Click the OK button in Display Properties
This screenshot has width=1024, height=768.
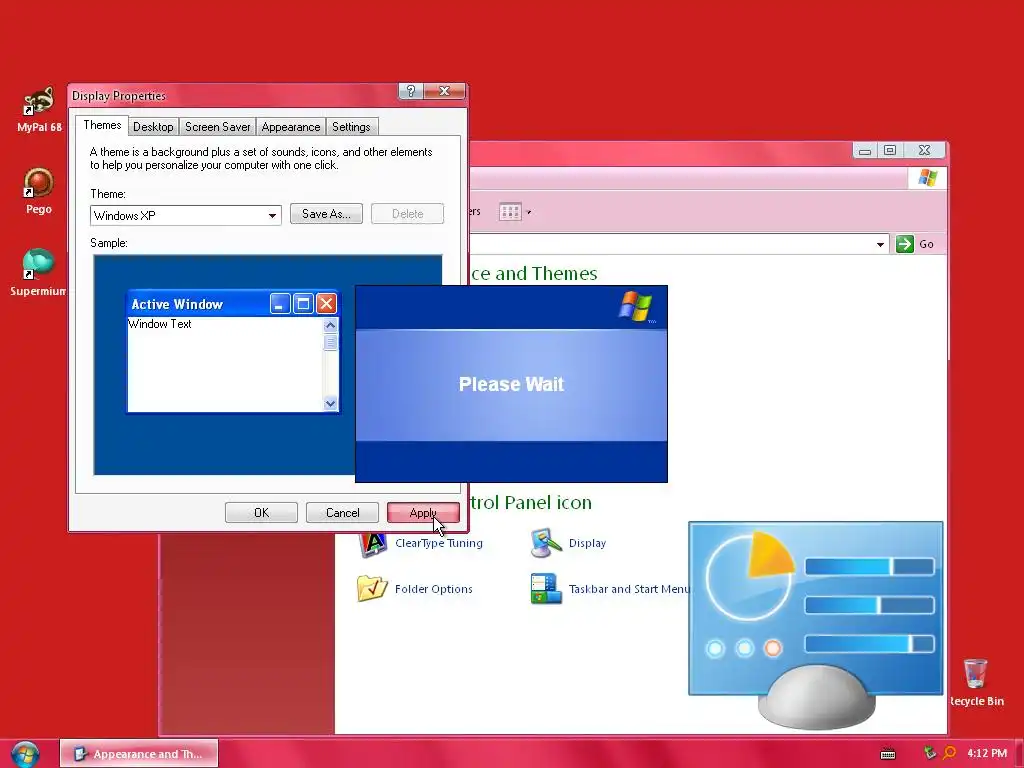pos(261,513)
